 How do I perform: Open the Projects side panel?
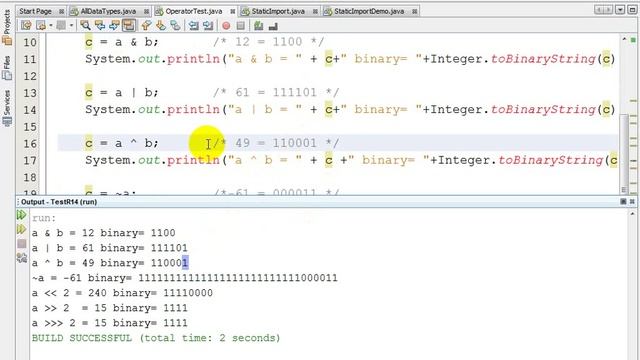coord(7,27)
